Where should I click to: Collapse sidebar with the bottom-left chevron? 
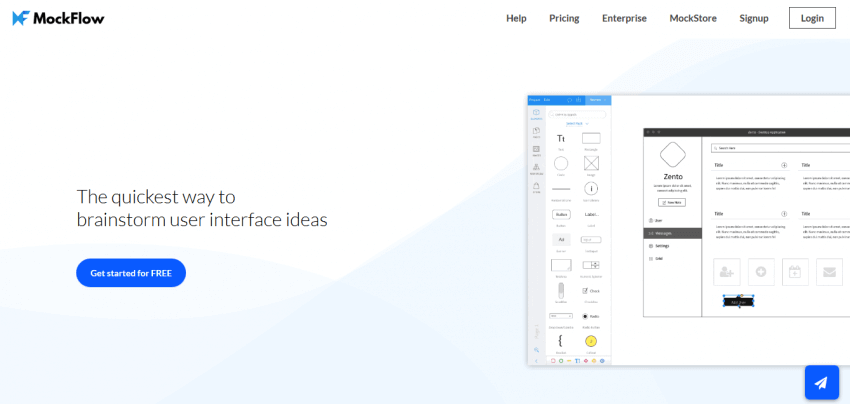[536, 361]
